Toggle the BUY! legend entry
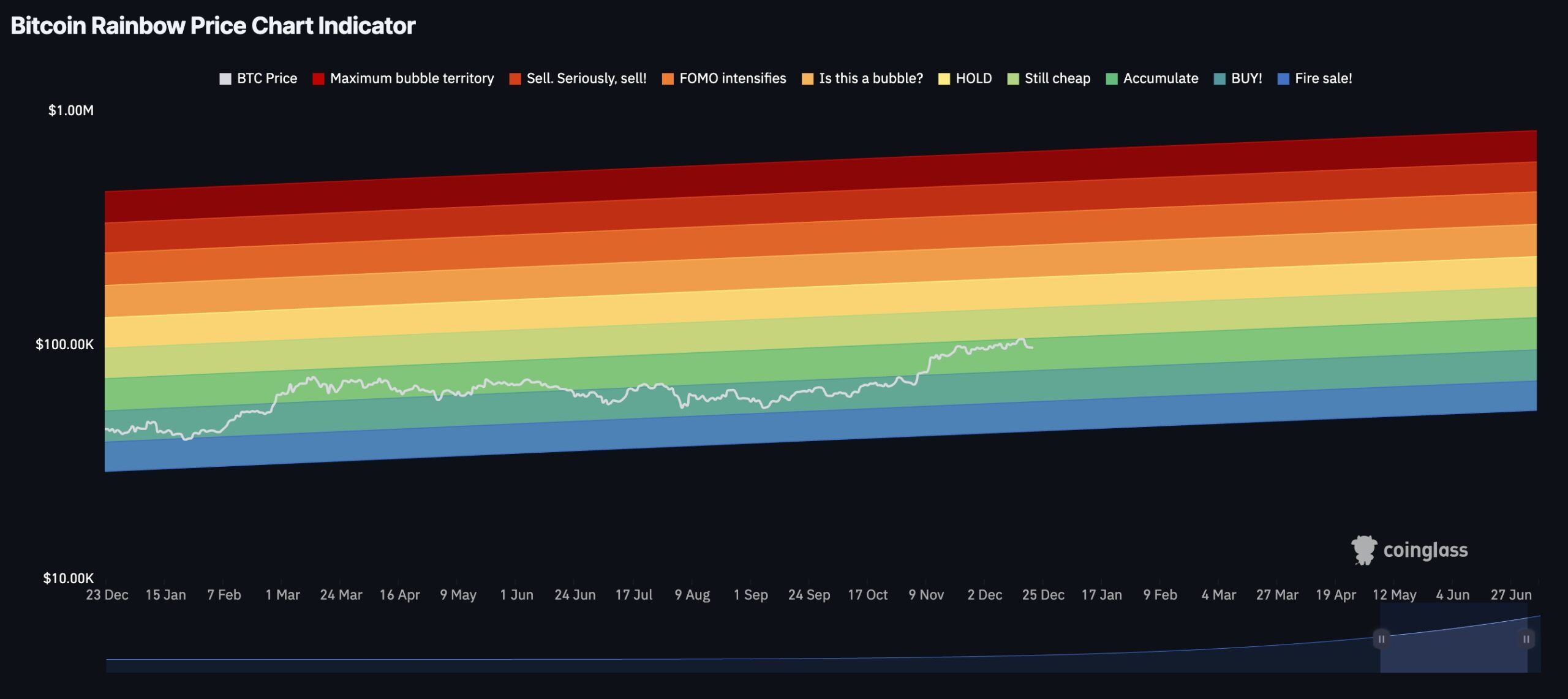The width and height of the screenshot is (1568, 699). pyautogui.click(x=1238, y=78)
